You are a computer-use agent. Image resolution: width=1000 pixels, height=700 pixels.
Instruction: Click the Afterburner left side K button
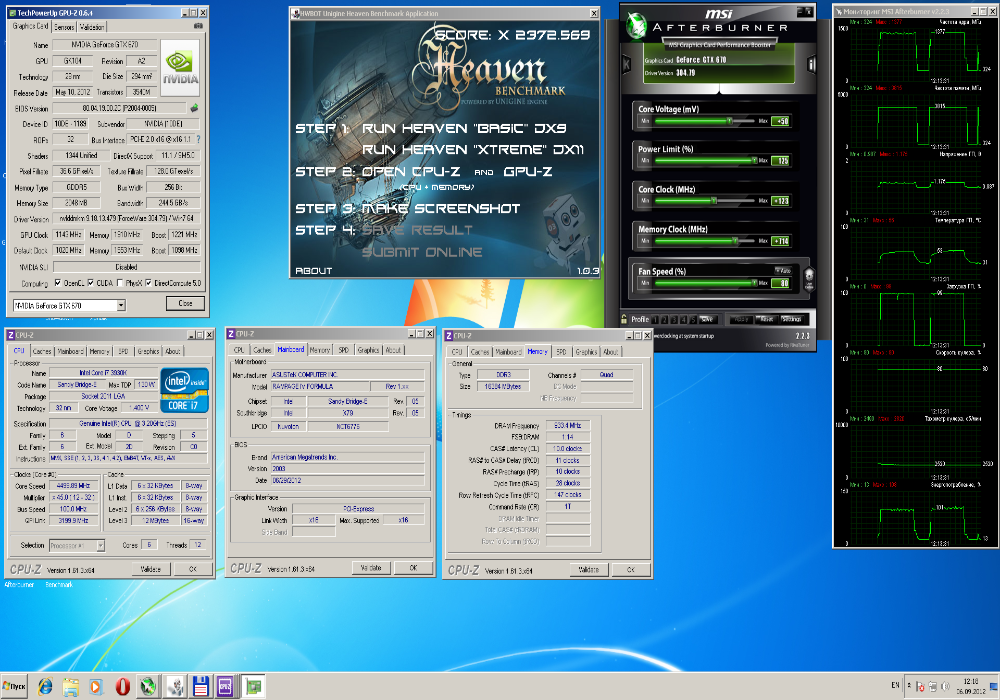coord(626,64)
